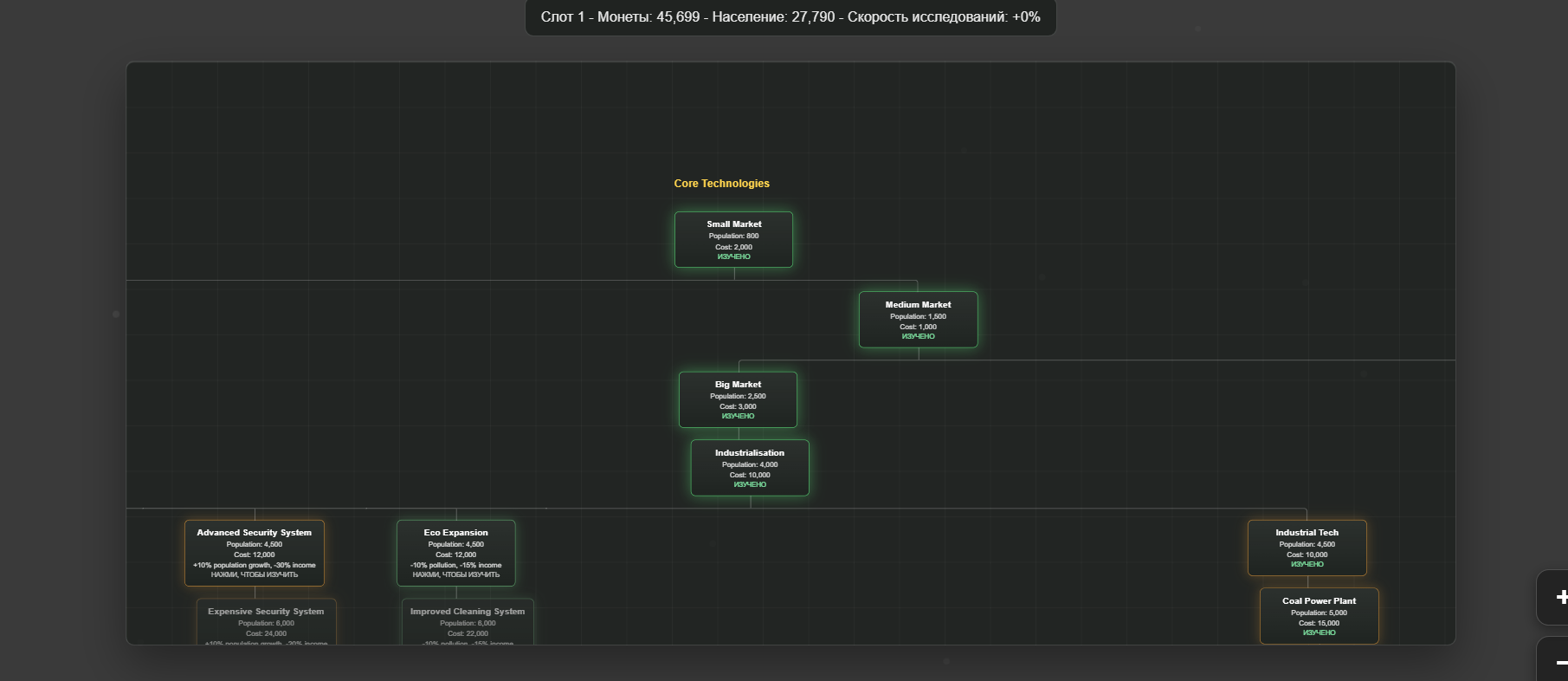Research the Eco Expansion technology
Screen dimensions: 1568x681
[x=456, y=553]
